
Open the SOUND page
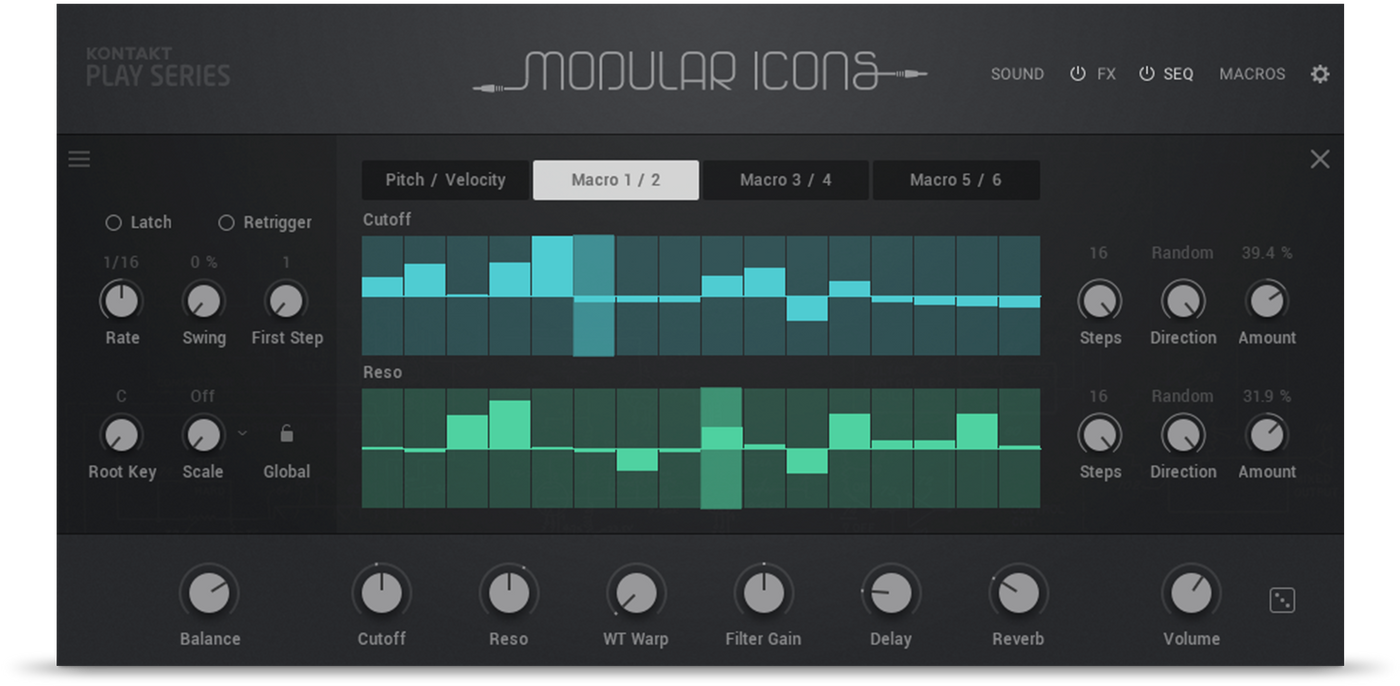click(x=1017, y=74)
